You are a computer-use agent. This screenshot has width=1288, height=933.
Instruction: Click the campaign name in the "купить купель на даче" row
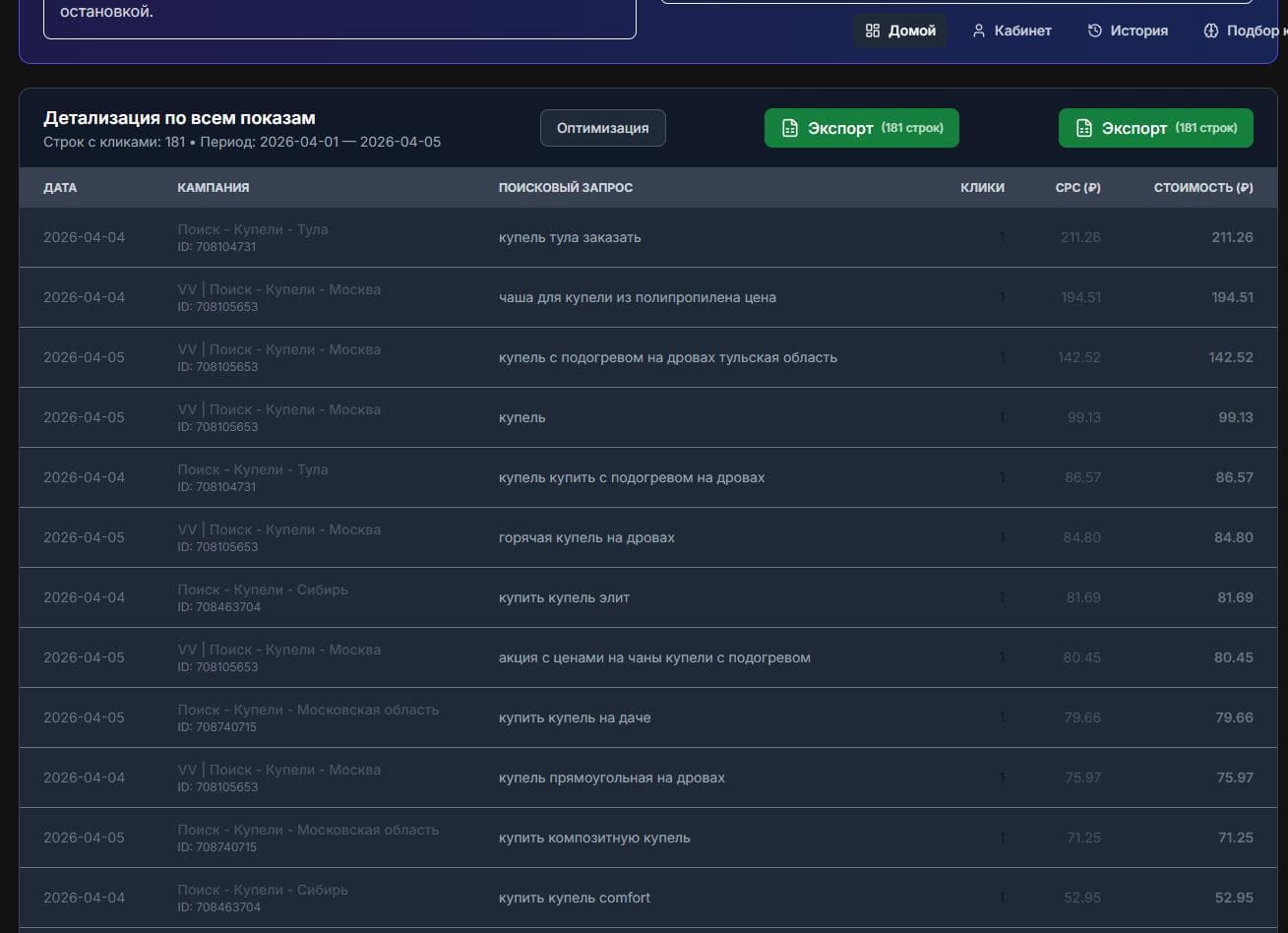click(308, 710)
